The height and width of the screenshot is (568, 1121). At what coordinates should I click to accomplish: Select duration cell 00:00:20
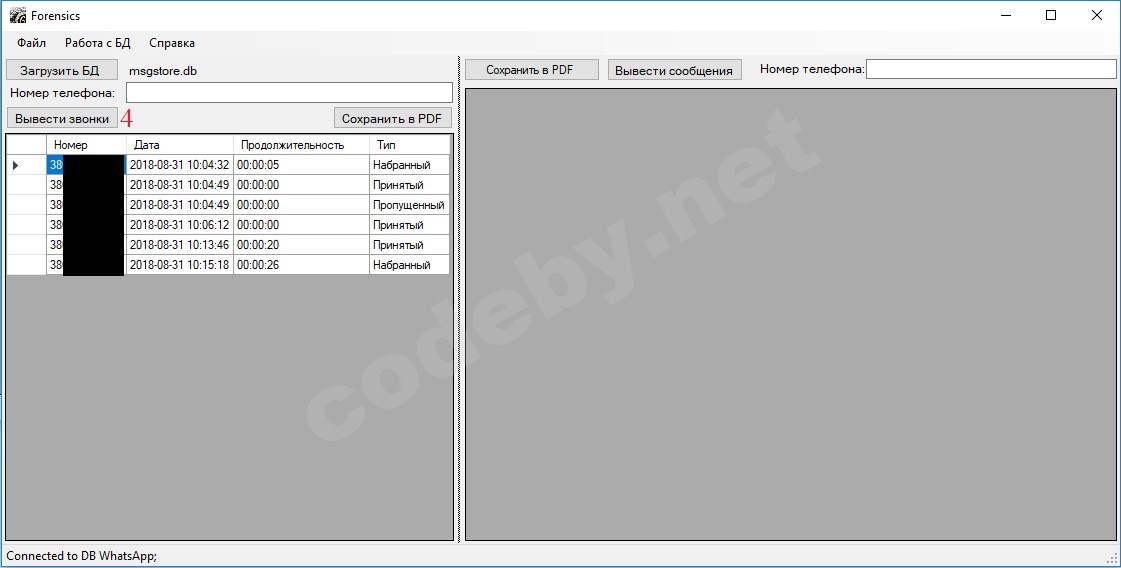(301, 245)
